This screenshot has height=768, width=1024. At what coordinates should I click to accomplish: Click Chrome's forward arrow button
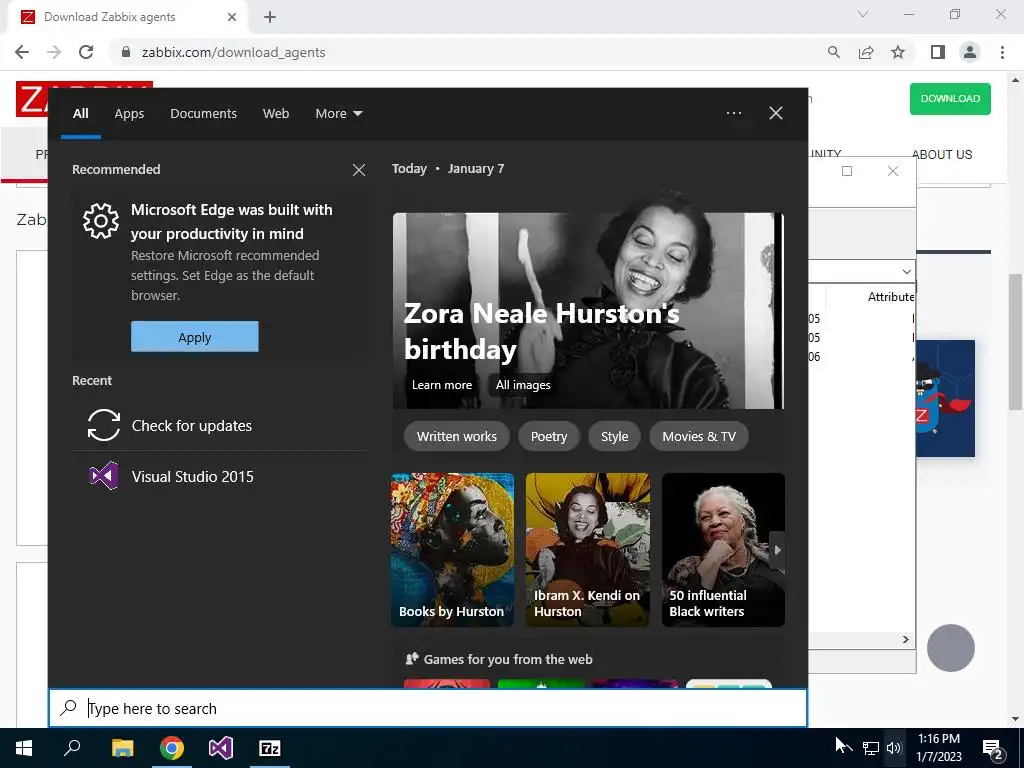click(54, 52)
